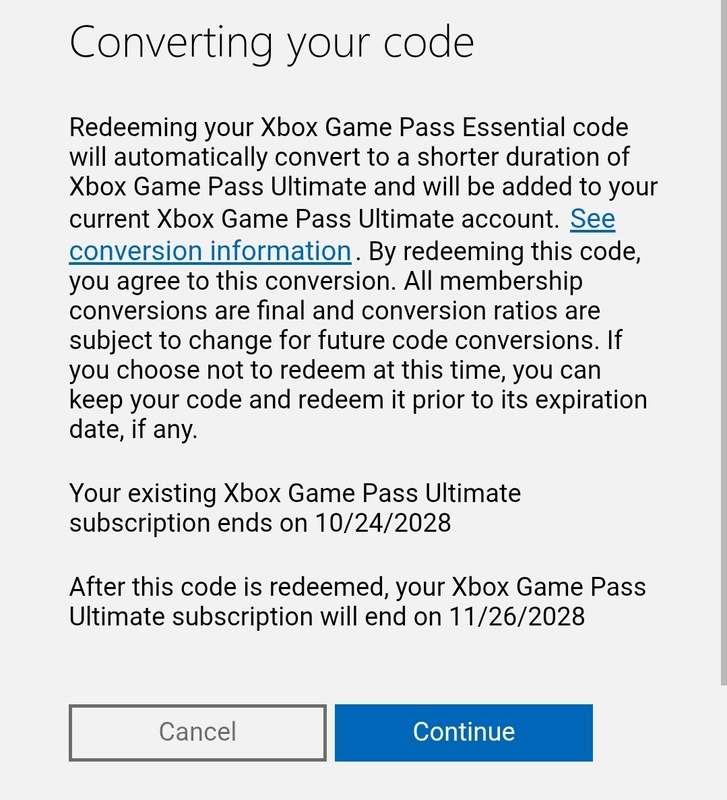Screen dimensions: 727x800
Task: Click 'Your existing Xbox Game Pass Ultimate' line
Action: 295,493
